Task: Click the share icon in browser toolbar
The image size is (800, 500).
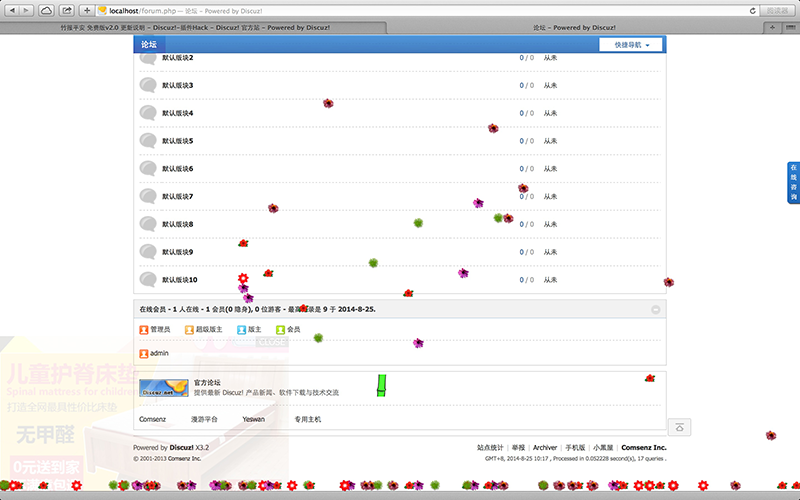Action: 67,10
